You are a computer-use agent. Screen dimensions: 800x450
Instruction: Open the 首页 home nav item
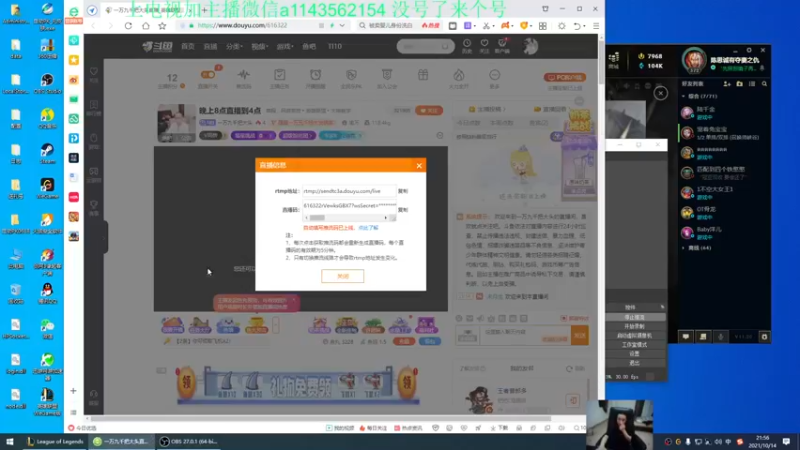tap(188, 46)
